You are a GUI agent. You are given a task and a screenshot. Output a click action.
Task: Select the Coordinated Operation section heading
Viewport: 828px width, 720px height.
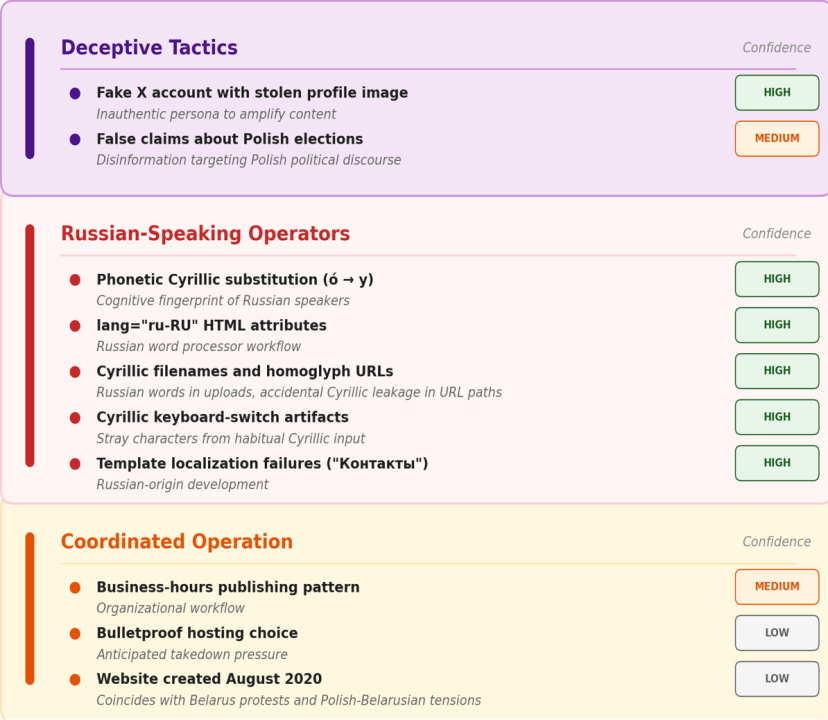176,542
